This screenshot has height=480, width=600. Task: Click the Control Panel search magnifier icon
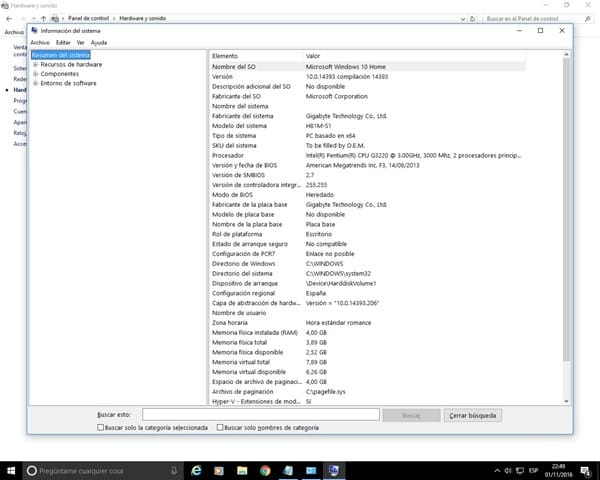(x=587, y=18)
